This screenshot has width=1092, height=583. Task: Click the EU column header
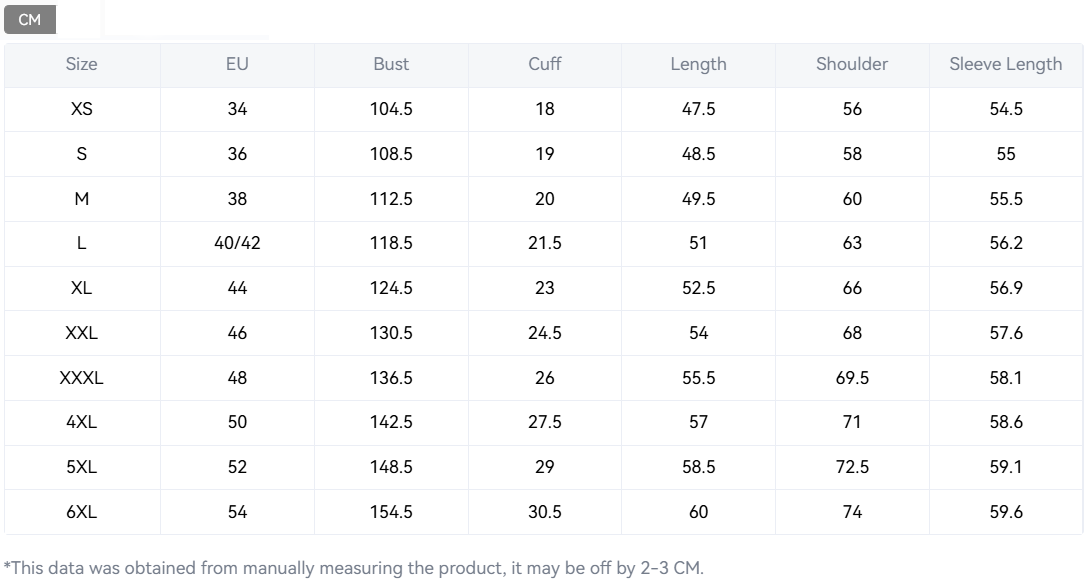pos(237,64)
